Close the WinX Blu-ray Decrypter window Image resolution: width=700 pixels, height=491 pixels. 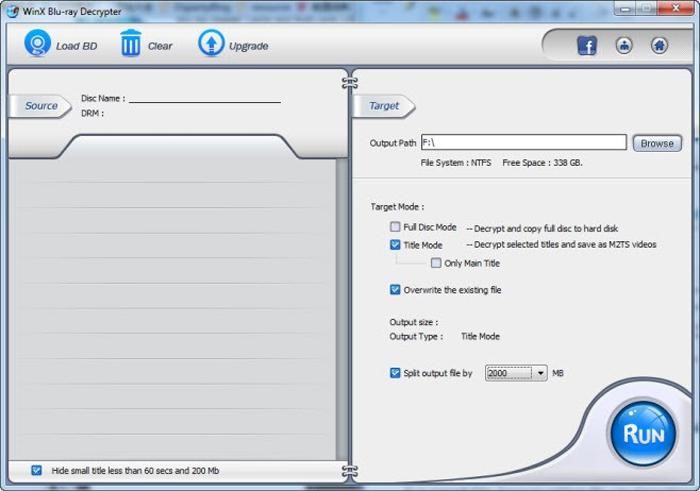point(676,8)
